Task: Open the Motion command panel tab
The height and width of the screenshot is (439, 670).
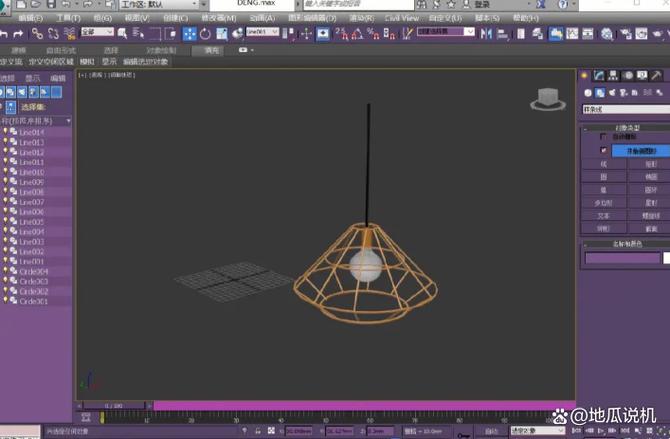Action: [x=628, y=76]
